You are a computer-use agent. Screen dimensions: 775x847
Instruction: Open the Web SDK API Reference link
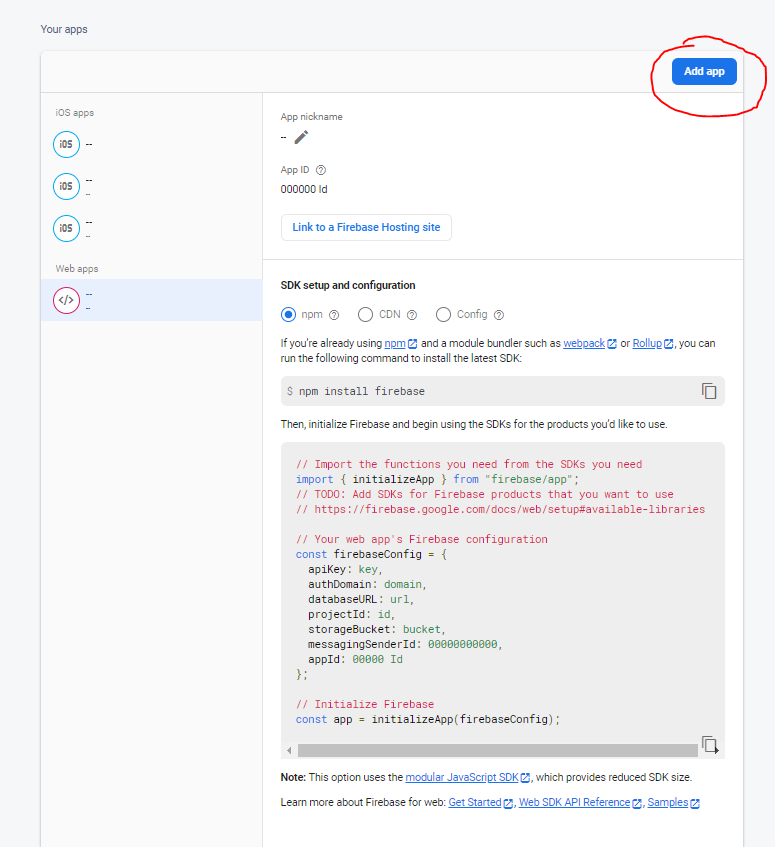click(574, 803)
